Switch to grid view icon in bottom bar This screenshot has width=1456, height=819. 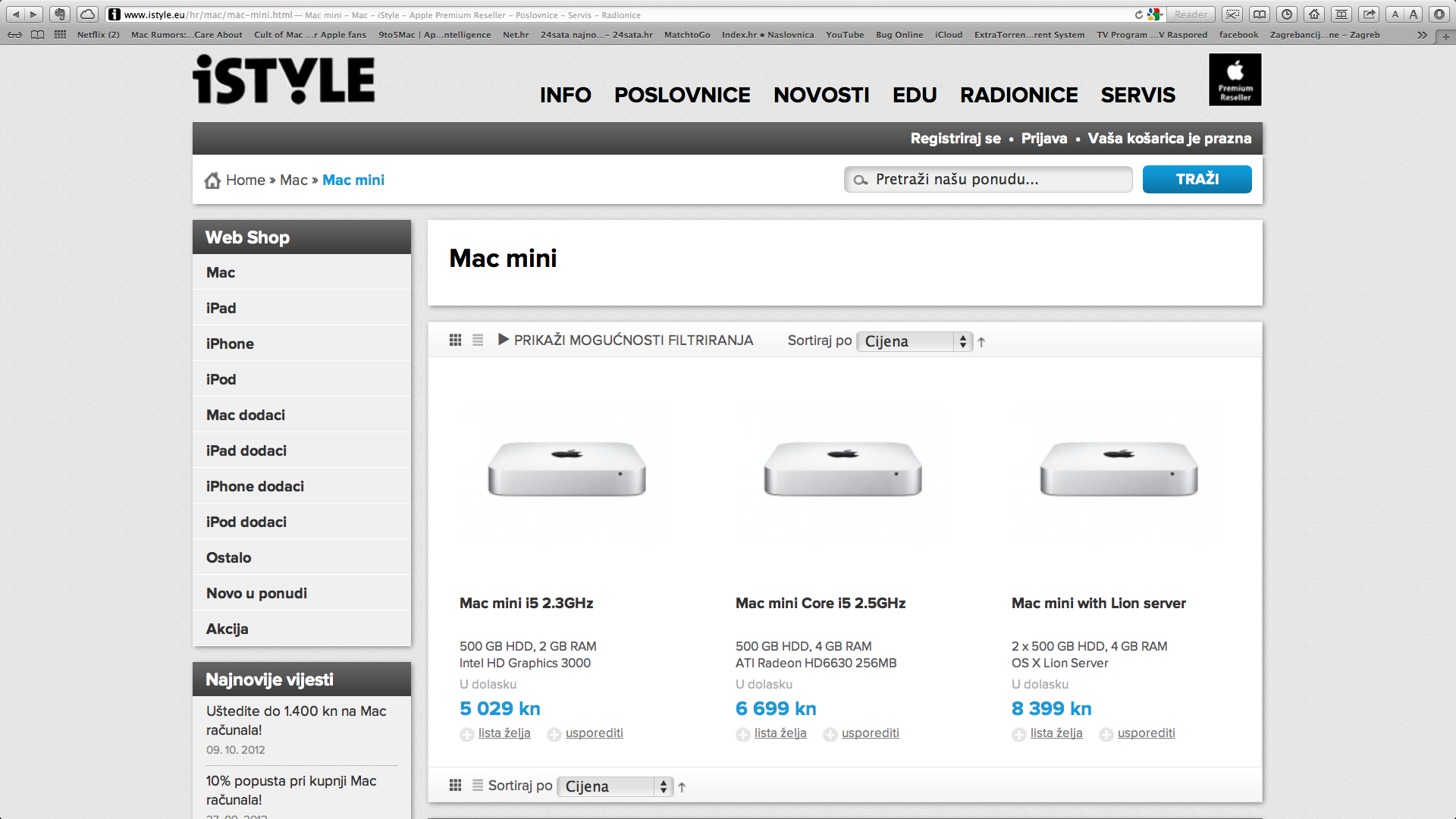(x=455, y=786)
